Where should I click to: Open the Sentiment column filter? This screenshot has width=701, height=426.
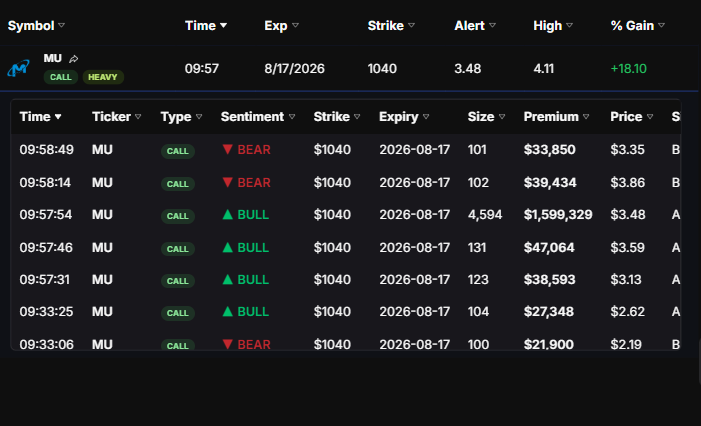(292, 117)
